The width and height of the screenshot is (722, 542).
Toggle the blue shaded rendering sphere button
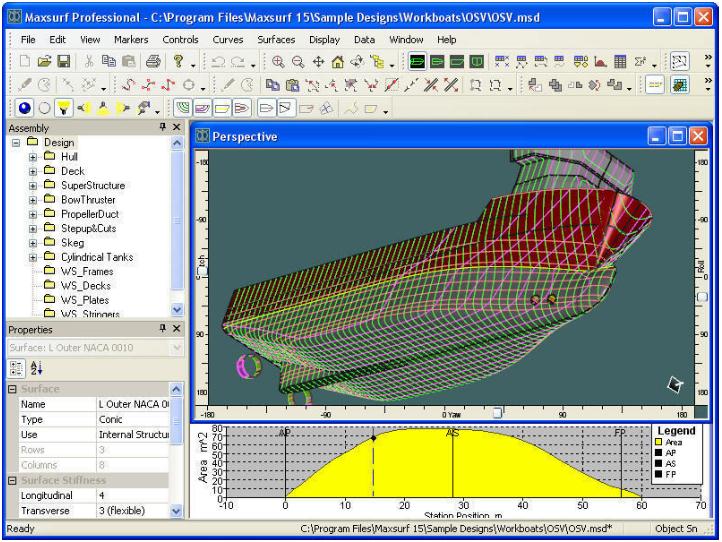(23, 108)
